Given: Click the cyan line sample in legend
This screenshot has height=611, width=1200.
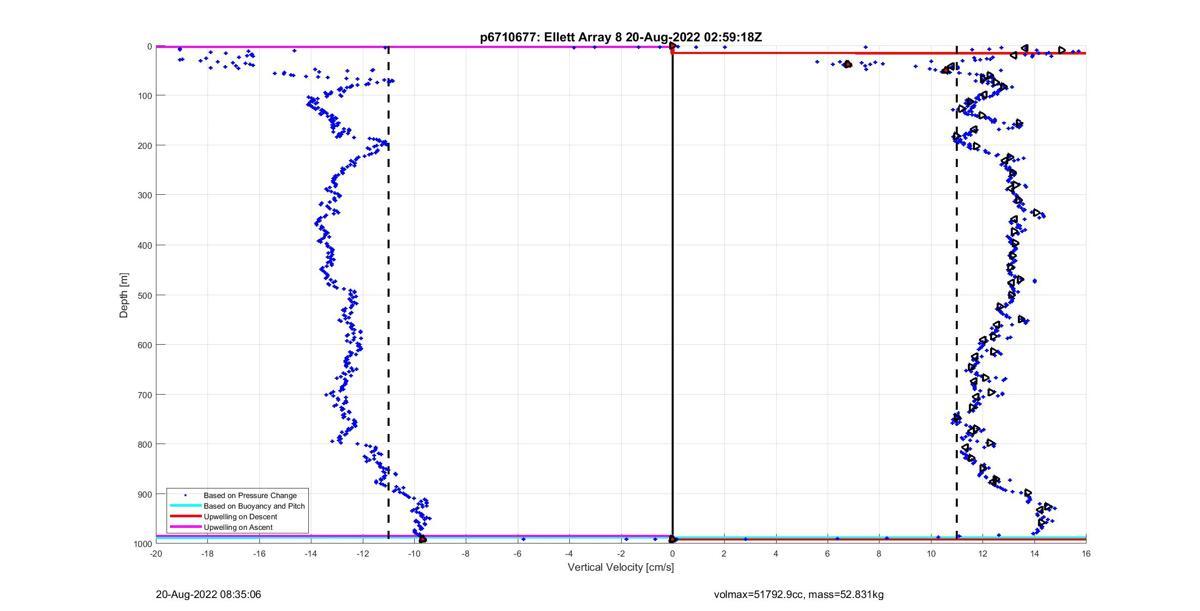Looking at the screenshot, I should tap(185, 506).
